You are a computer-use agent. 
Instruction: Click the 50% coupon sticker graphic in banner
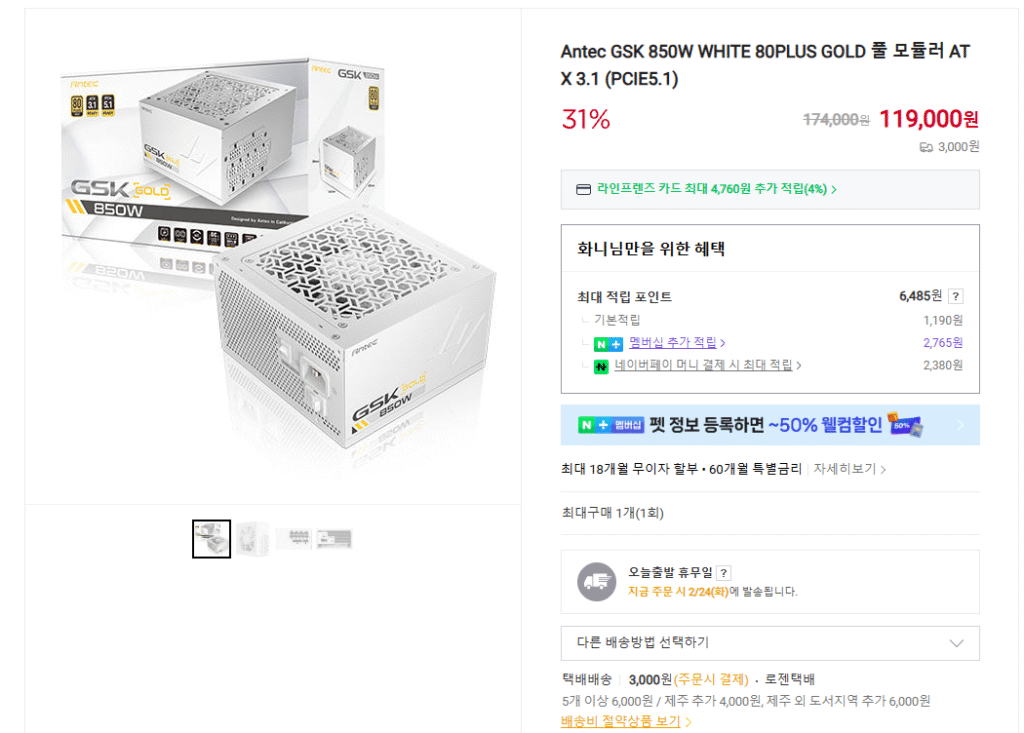tap(903, 426)
